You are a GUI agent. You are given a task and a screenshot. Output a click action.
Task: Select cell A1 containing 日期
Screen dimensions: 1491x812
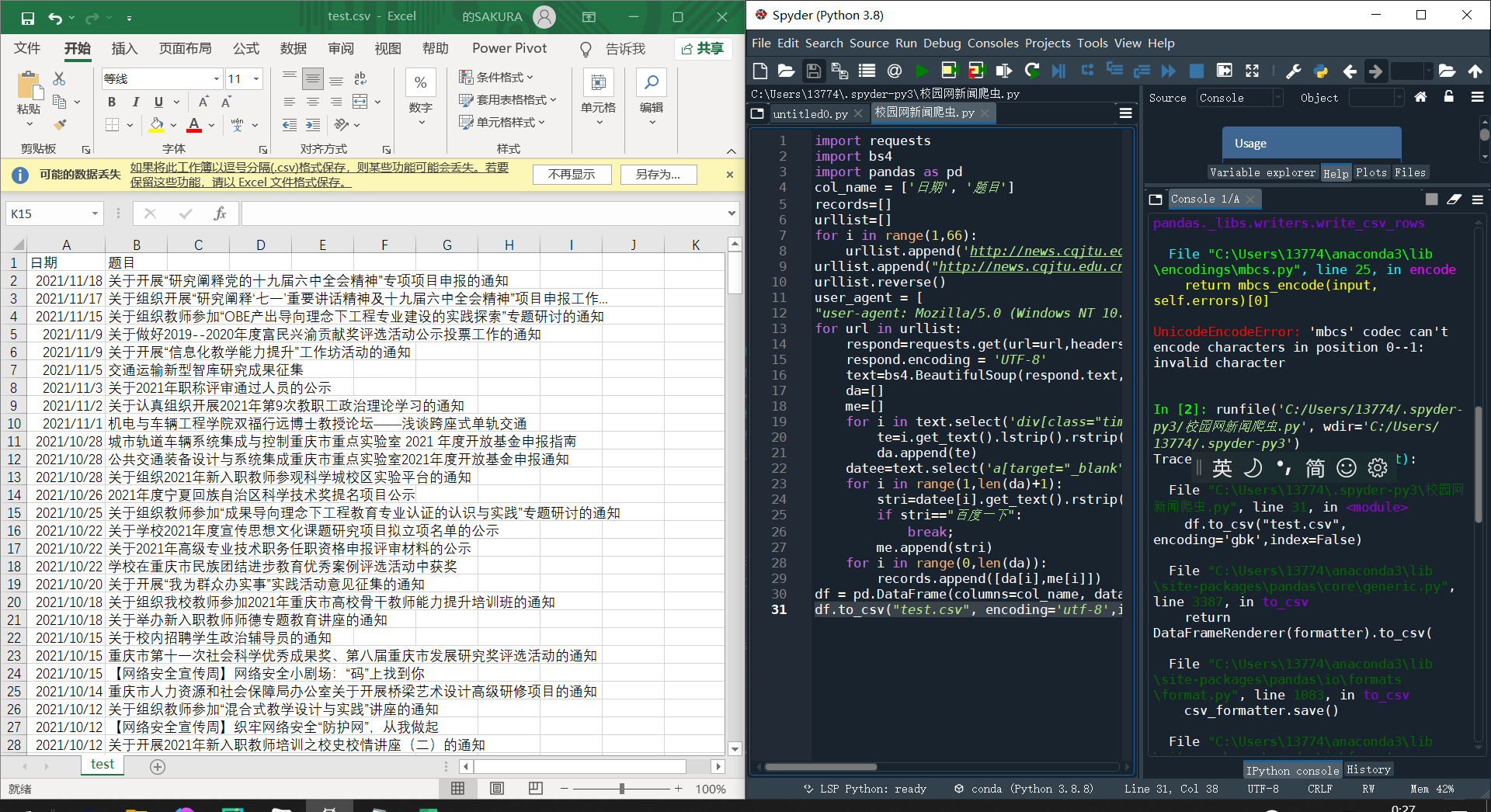(x=66, y=262)
